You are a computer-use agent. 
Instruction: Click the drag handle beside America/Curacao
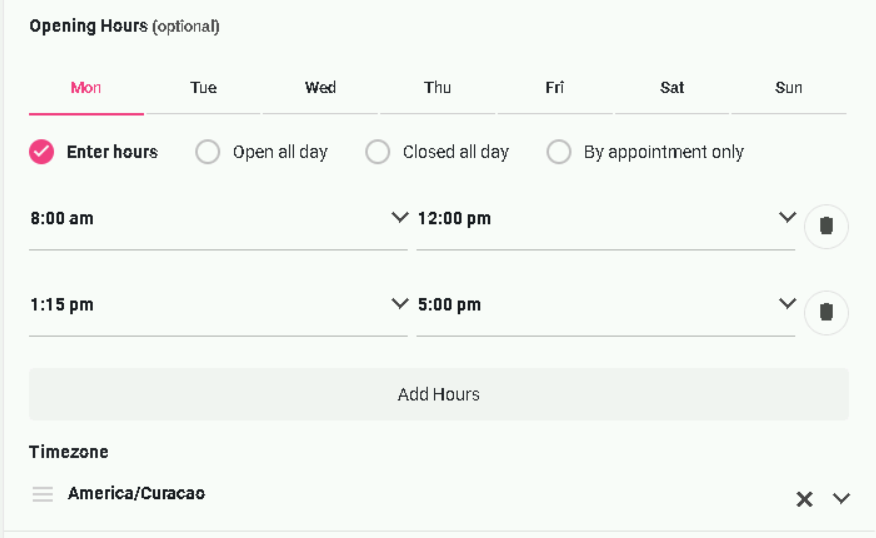[x=42, y=494]
